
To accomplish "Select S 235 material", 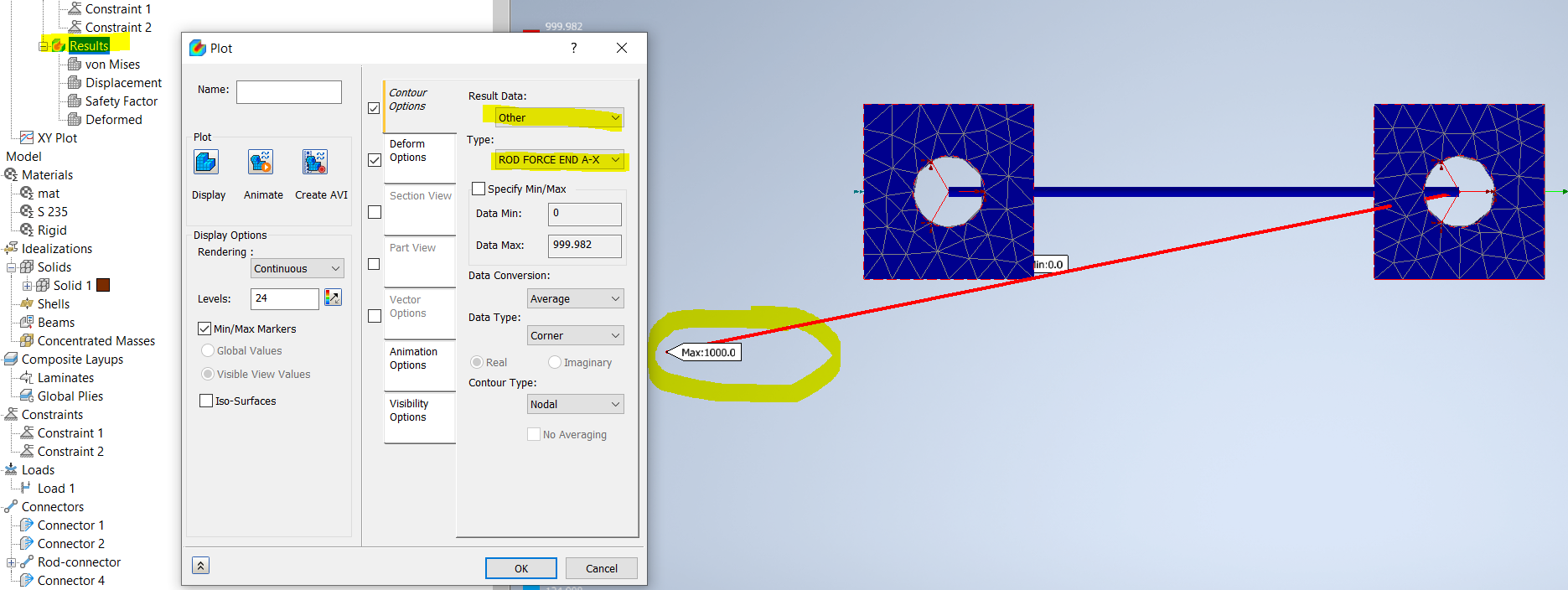I will click(52, 211).
